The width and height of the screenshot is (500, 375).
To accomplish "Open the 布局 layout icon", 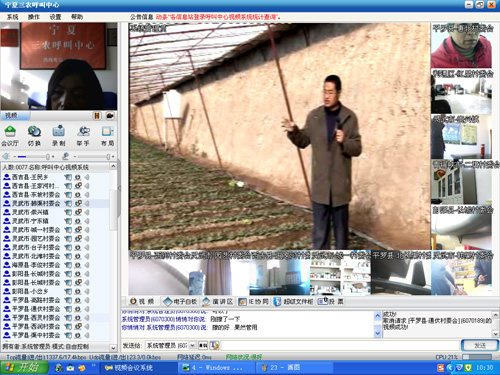I will 107,136.
